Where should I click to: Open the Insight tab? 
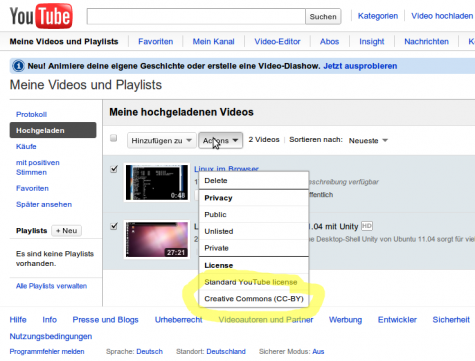click(372, 42)
